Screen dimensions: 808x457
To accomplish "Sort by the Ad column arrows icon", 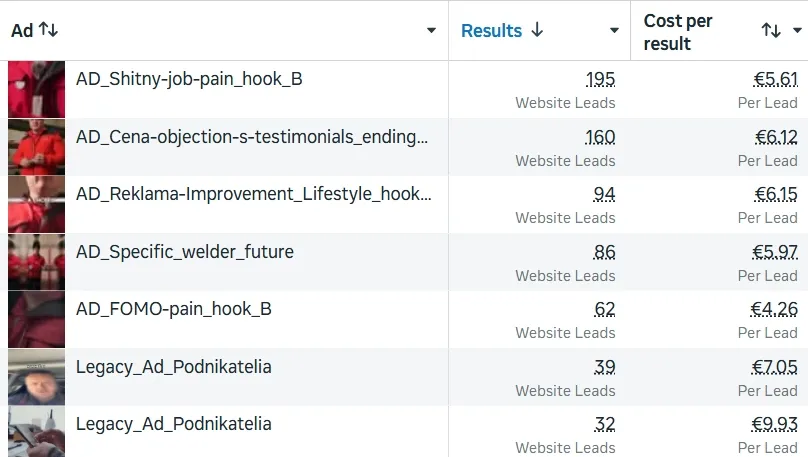I will [x=48, y=30].
